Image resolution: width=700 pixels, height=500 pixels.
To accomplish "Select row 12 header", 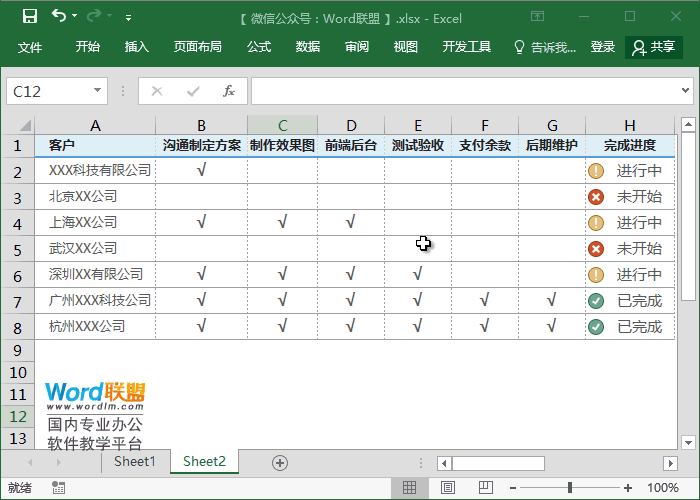I will pos(17,417).
